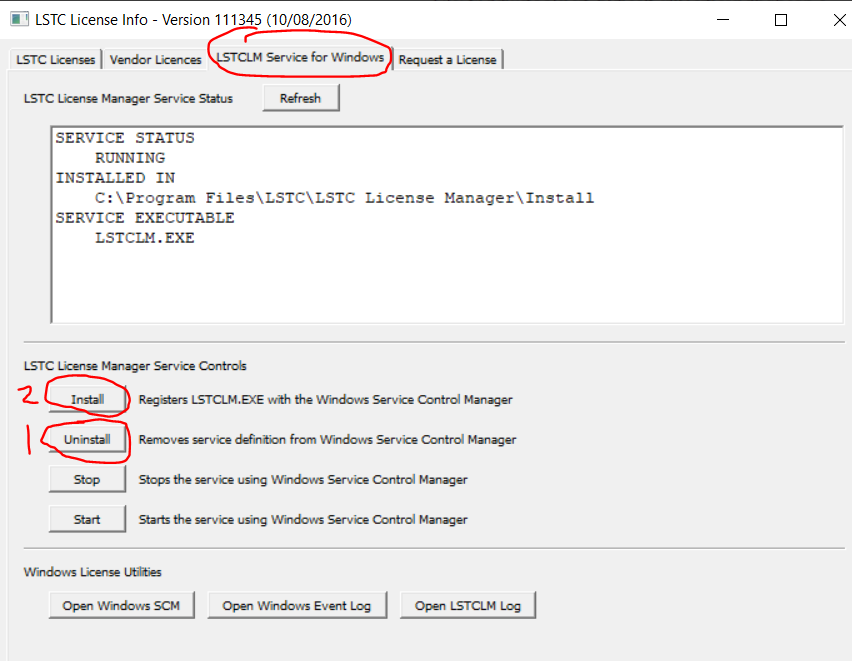The width and height of the screenshot is (852, 661).
Task: Click the SERVICE EXECUTABLE line
Action: (x=145, y=218)
